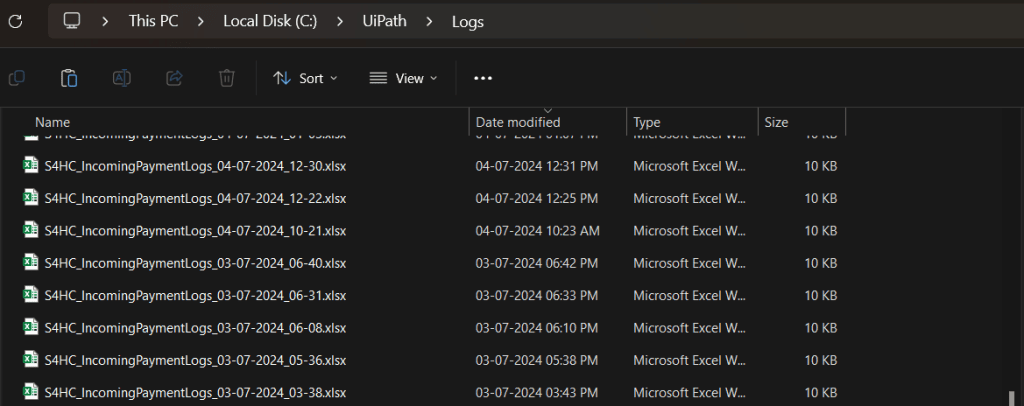The width and height of the screenshot is (1024, 406).
Task: Click the Type cell of the 12-30.xlsx row
Action: point(689,166)
